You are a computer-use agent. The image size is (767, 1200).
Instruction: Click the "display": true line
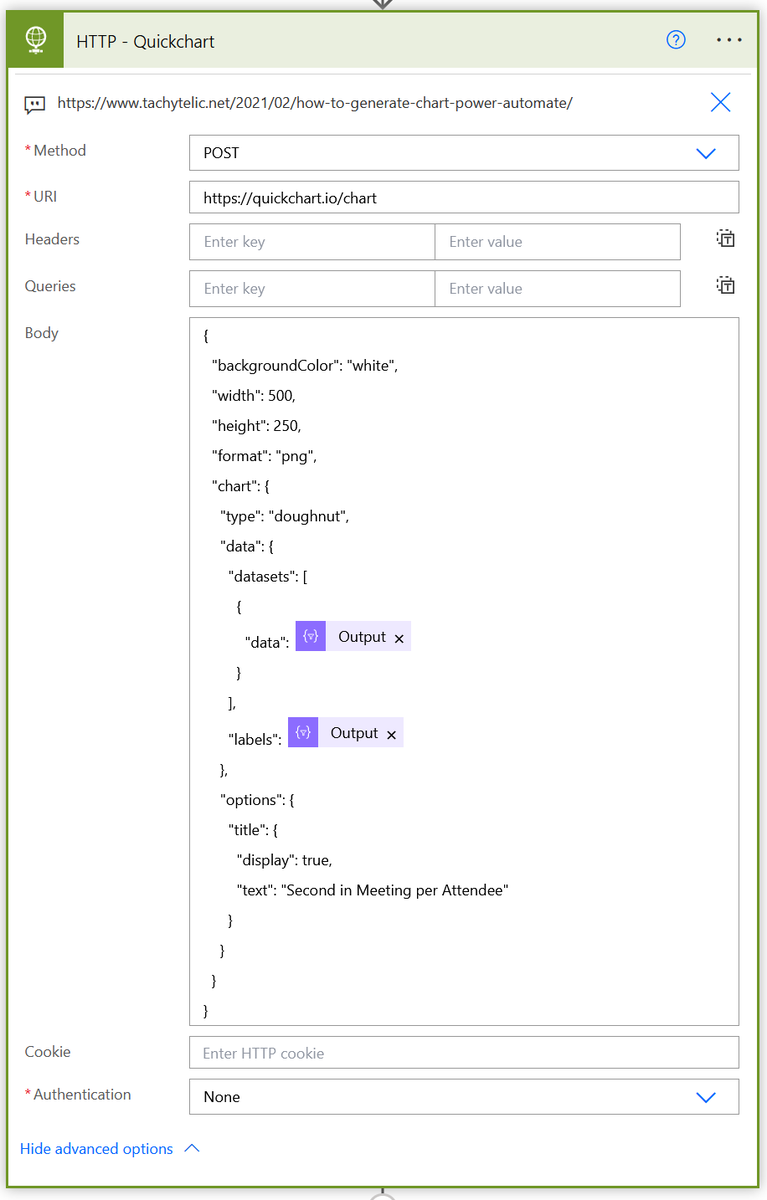(284, 860)
